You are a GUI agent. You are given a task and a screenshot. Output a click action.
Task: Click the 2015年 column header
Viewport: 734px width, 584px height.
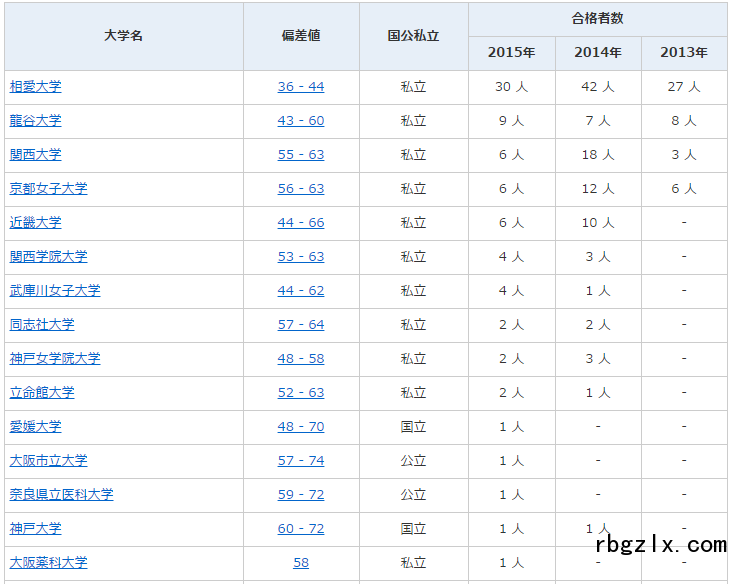tap(512, 53)
